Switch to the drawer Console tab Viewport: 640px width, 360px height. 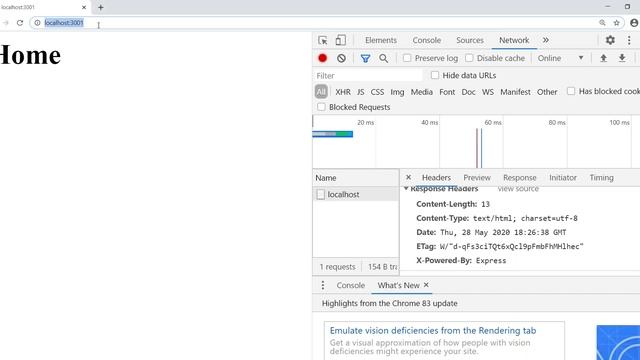(351, 285)
